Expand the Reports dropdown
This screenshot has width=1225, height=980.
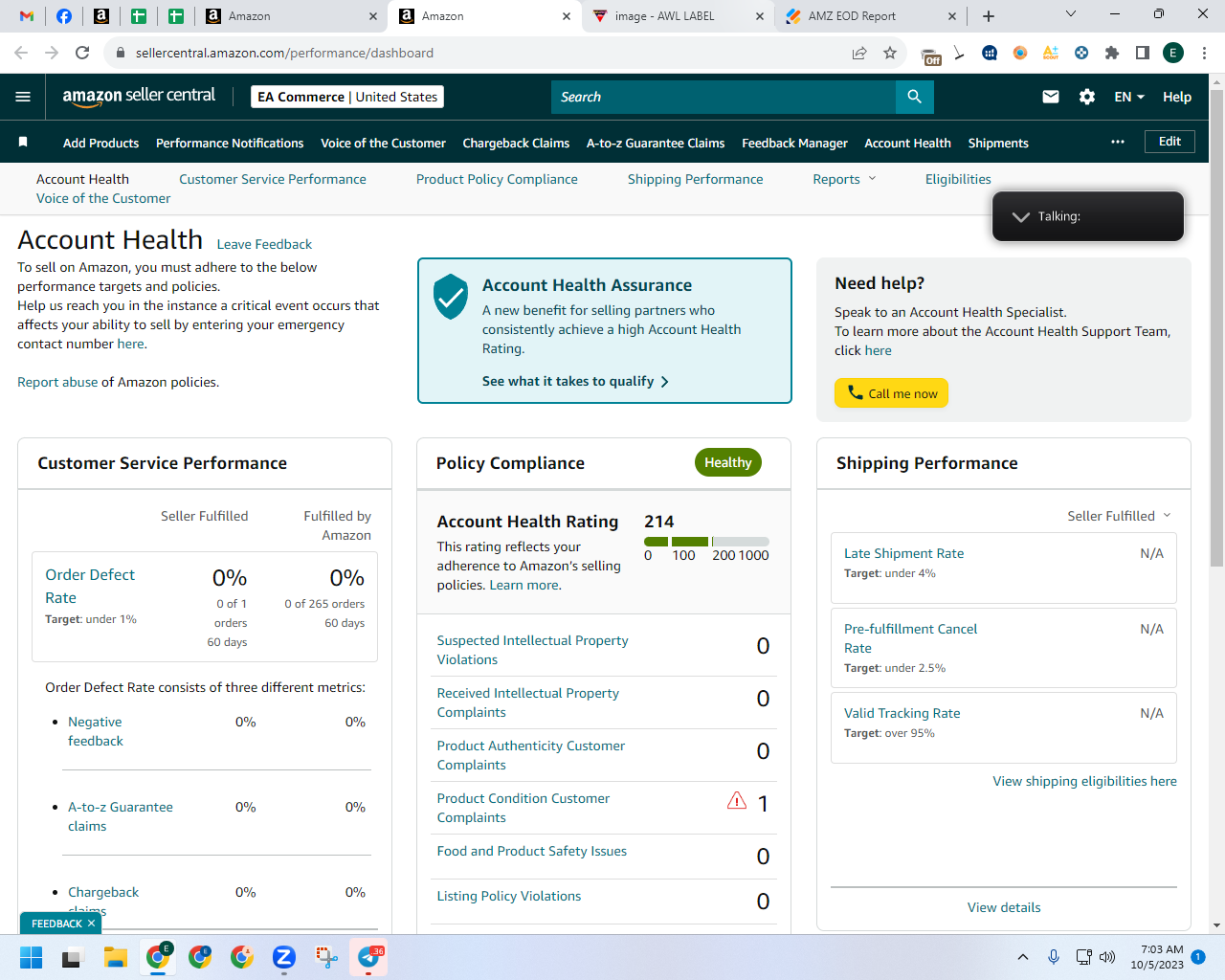tap(844, 179)
